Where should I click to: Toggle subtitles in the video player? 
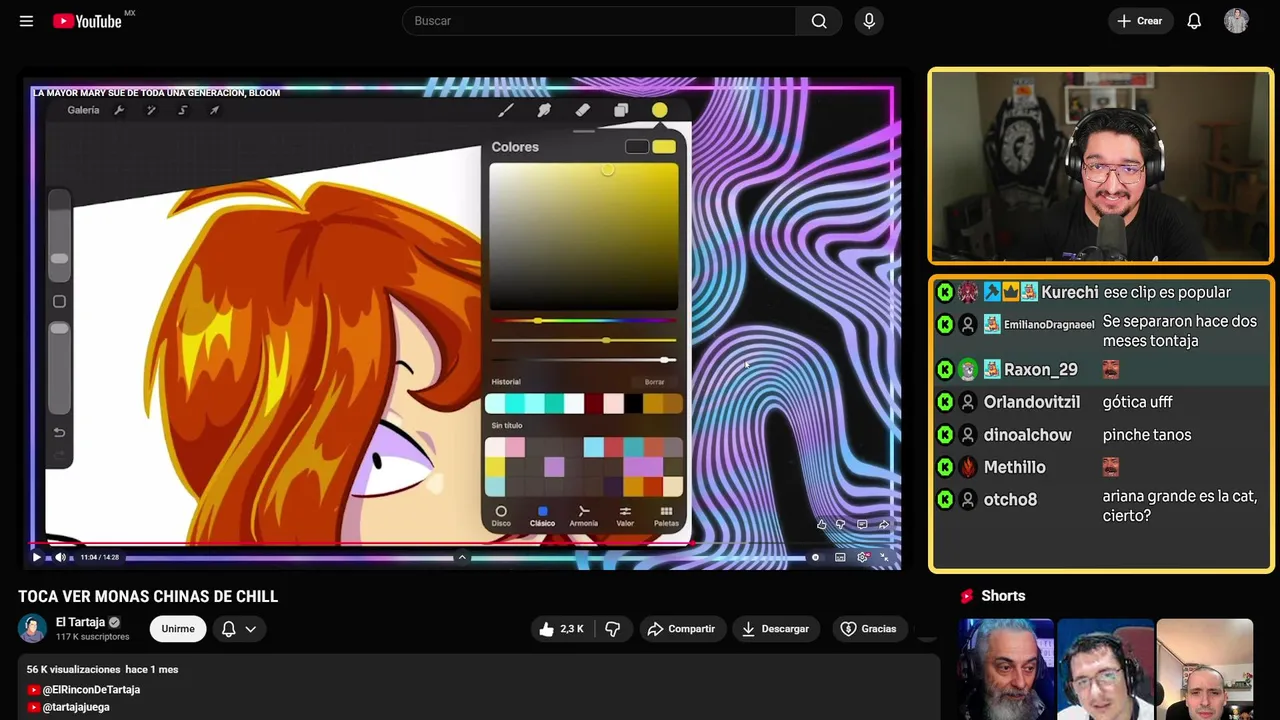pos(840,557)
